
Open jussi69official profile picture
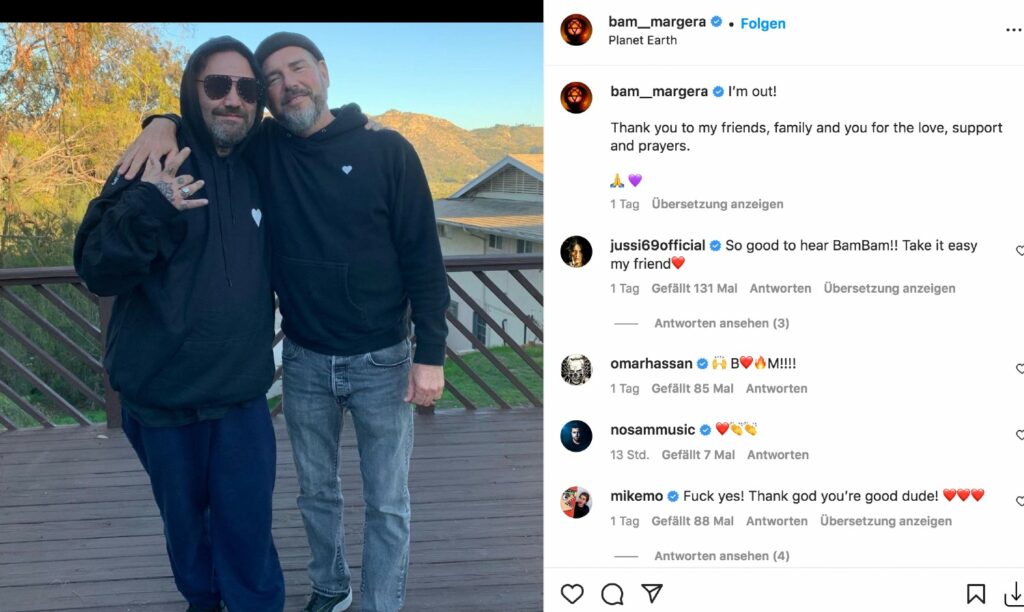pos(576,252)
